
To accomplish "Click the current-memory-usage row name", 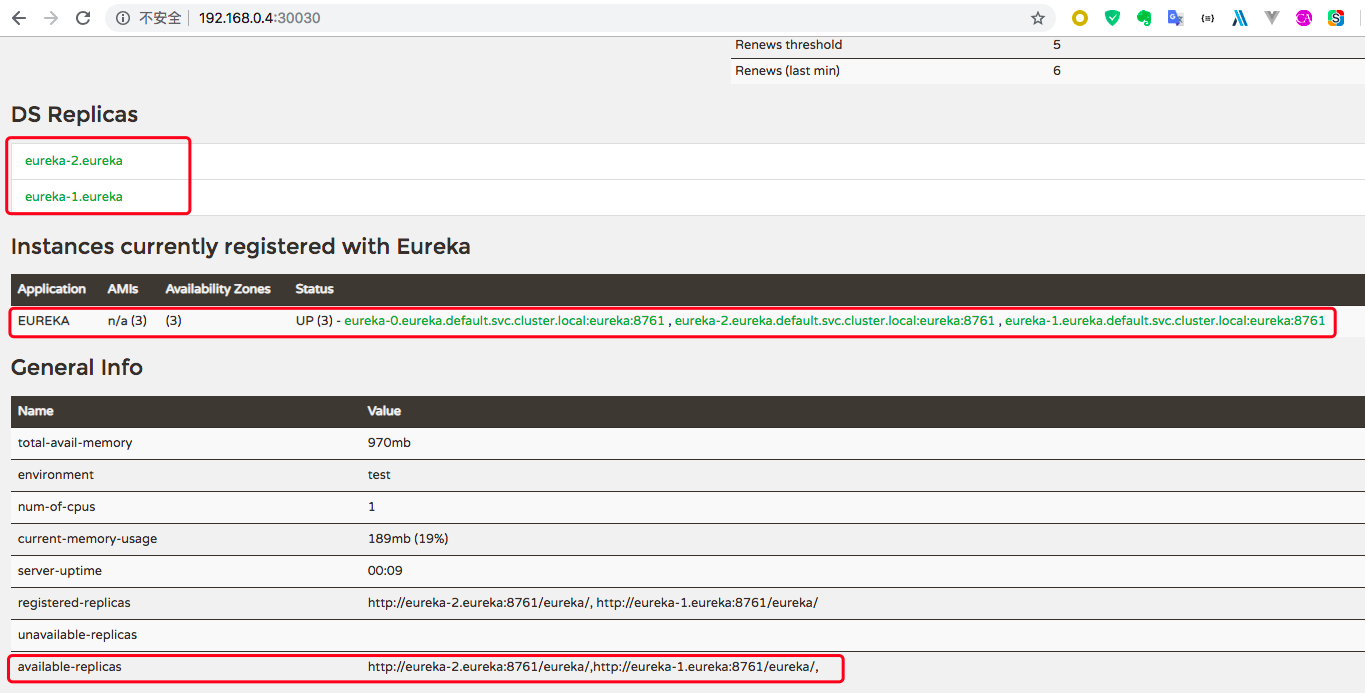I will point(88,538).
